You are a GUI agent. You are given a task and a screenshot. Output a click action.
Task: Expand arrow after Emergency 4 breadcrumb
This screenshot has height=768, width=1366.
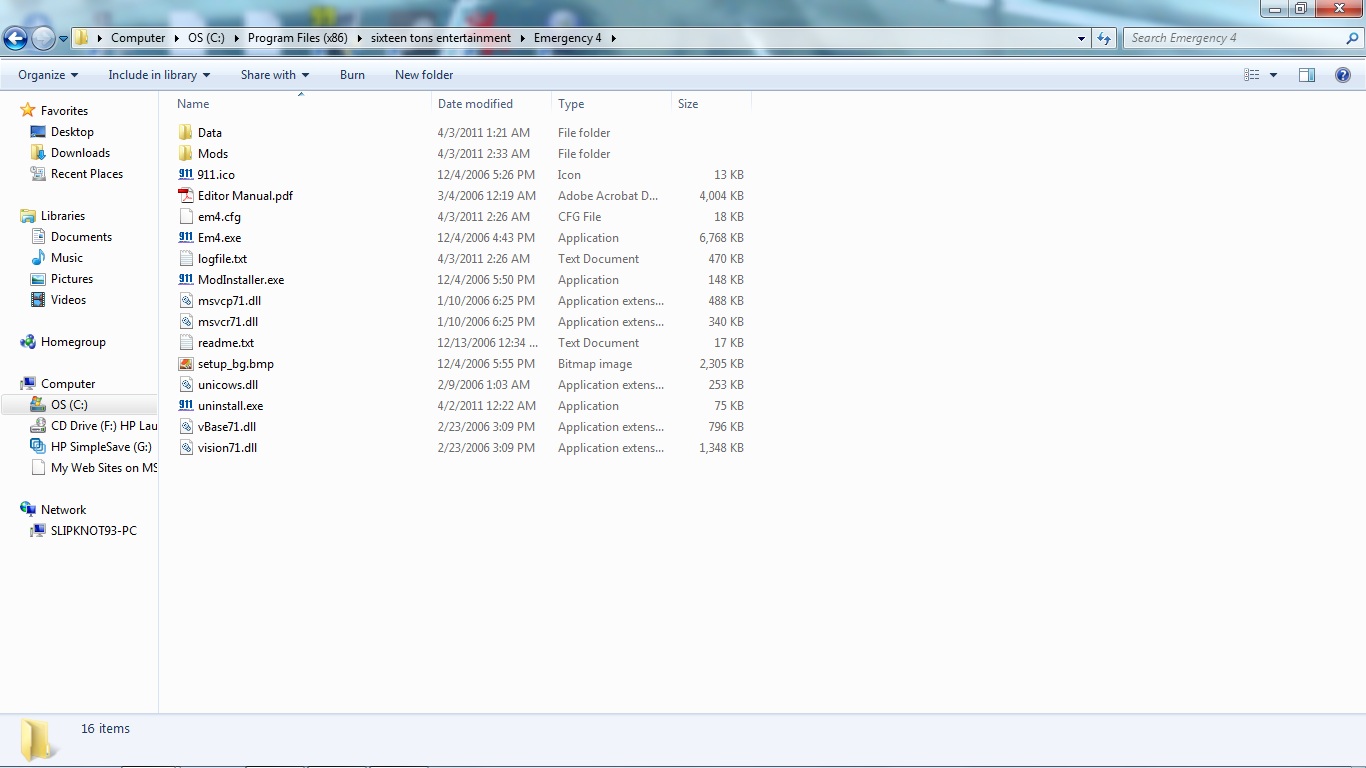point(613,38)
